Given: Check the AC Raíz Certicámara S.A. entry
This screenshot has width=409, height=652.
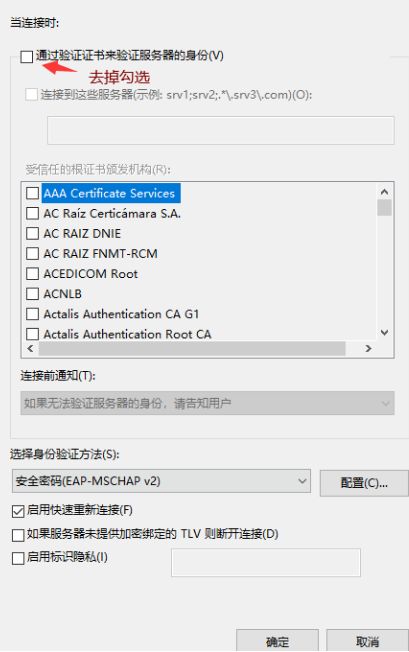Looking at the screenshot, I should tap(32, 213).
